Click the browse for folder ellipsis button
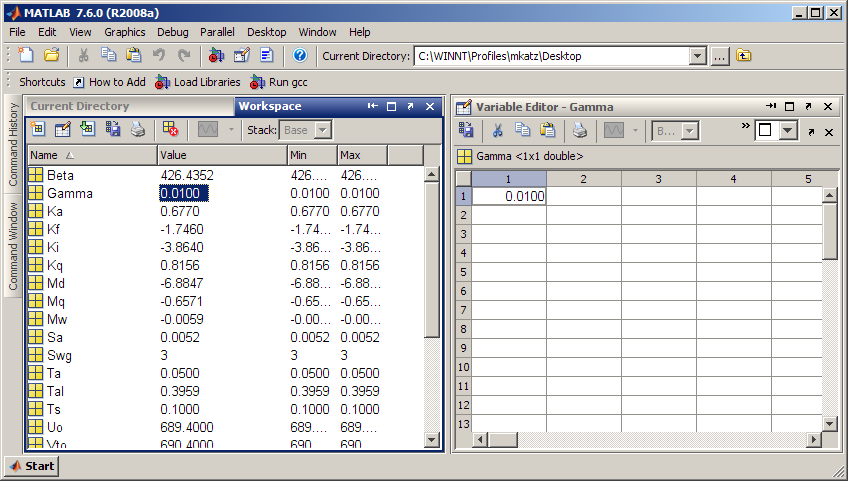848x481 pixels. (x=720, y=56)
